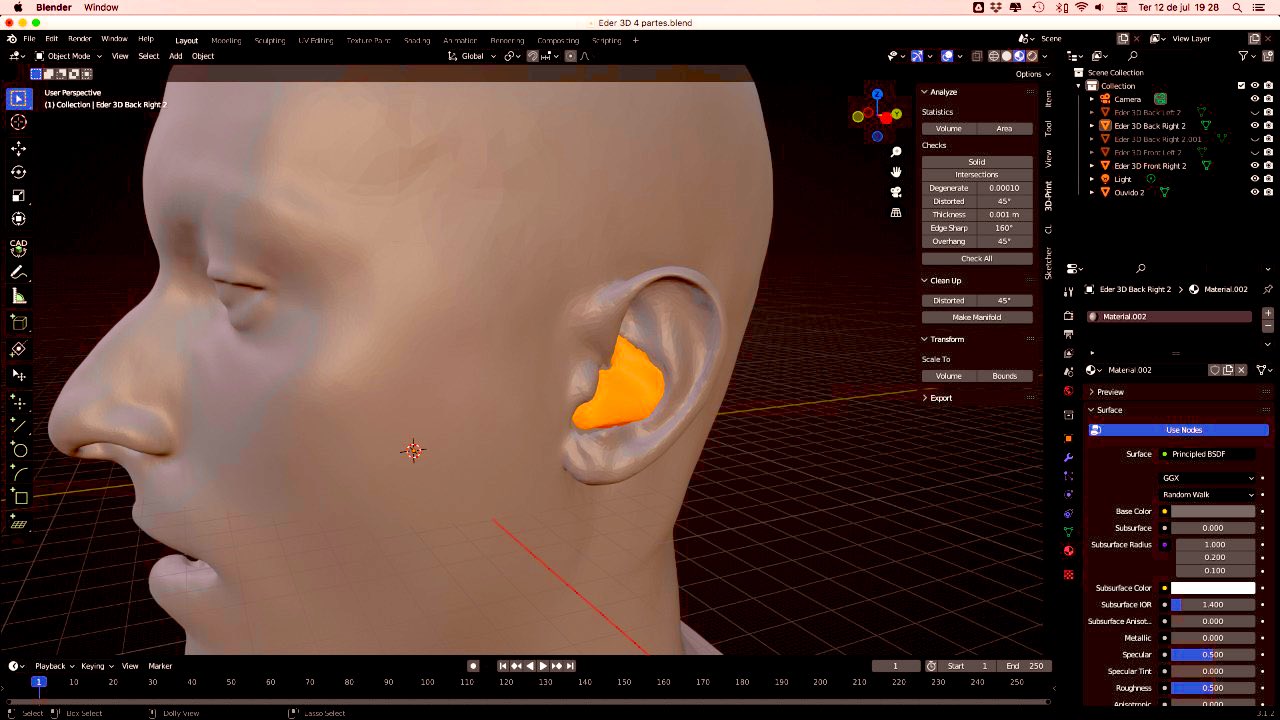Switch to wireframe viewport shading

click(x=996, y=56)
